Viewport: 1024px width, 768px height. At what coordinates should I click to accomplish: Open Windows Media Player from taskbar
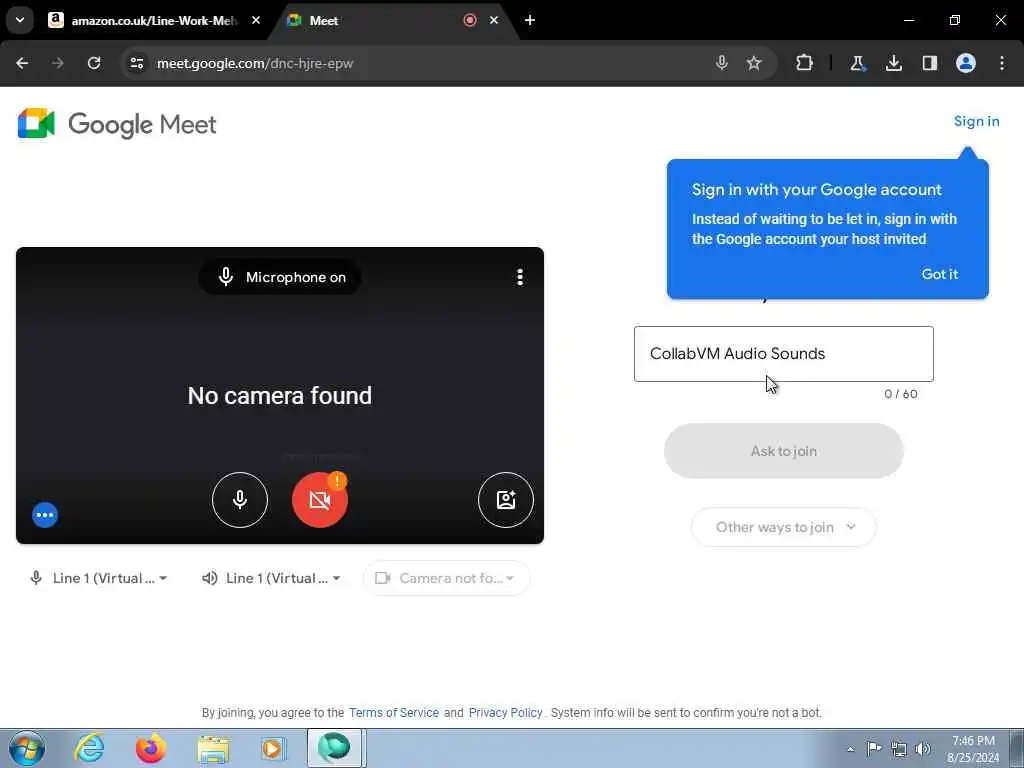coord(273,748)
